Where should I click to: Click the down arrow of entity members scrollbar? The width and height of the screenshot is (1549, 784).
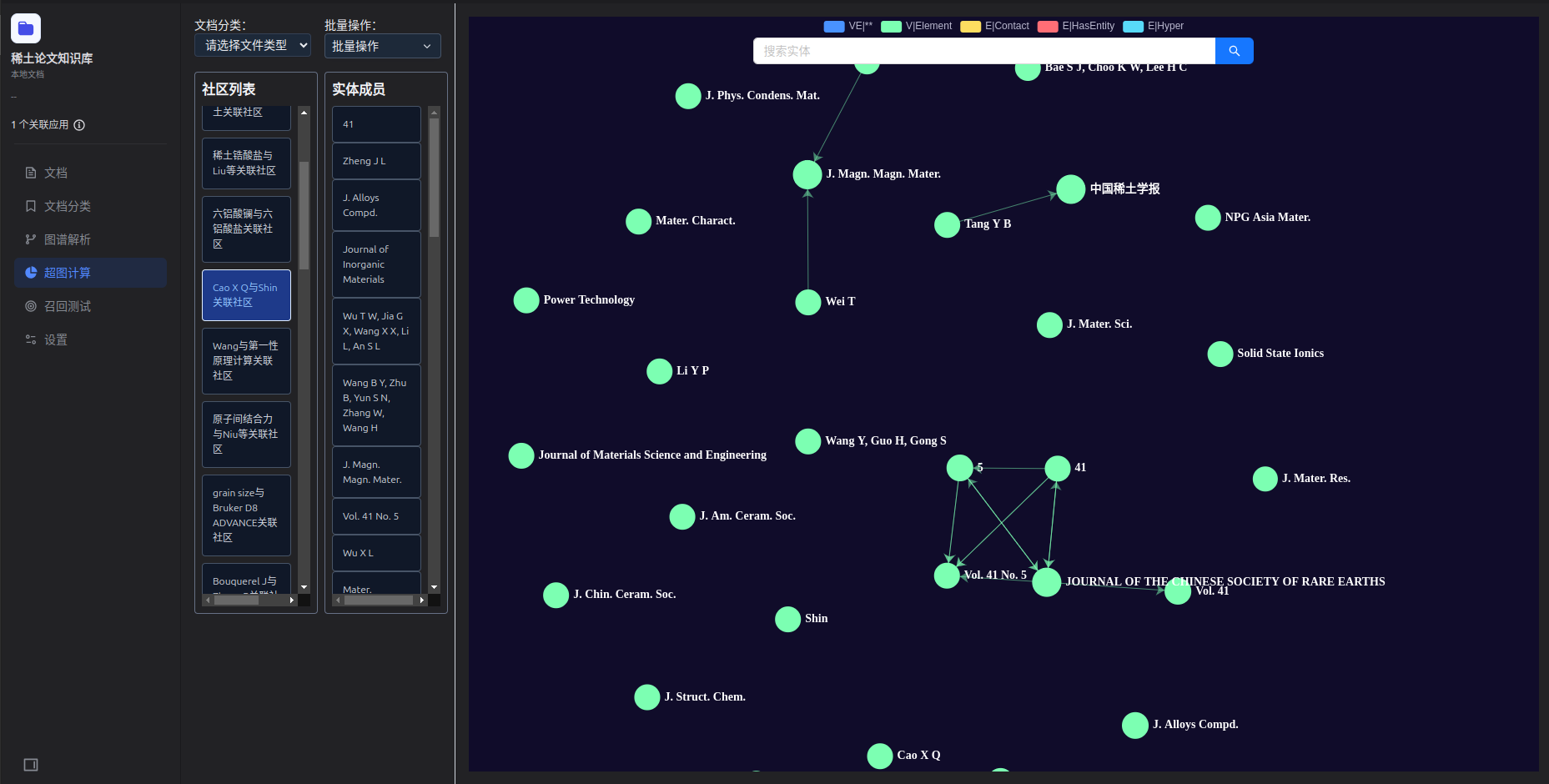click(x=434, y=588)
